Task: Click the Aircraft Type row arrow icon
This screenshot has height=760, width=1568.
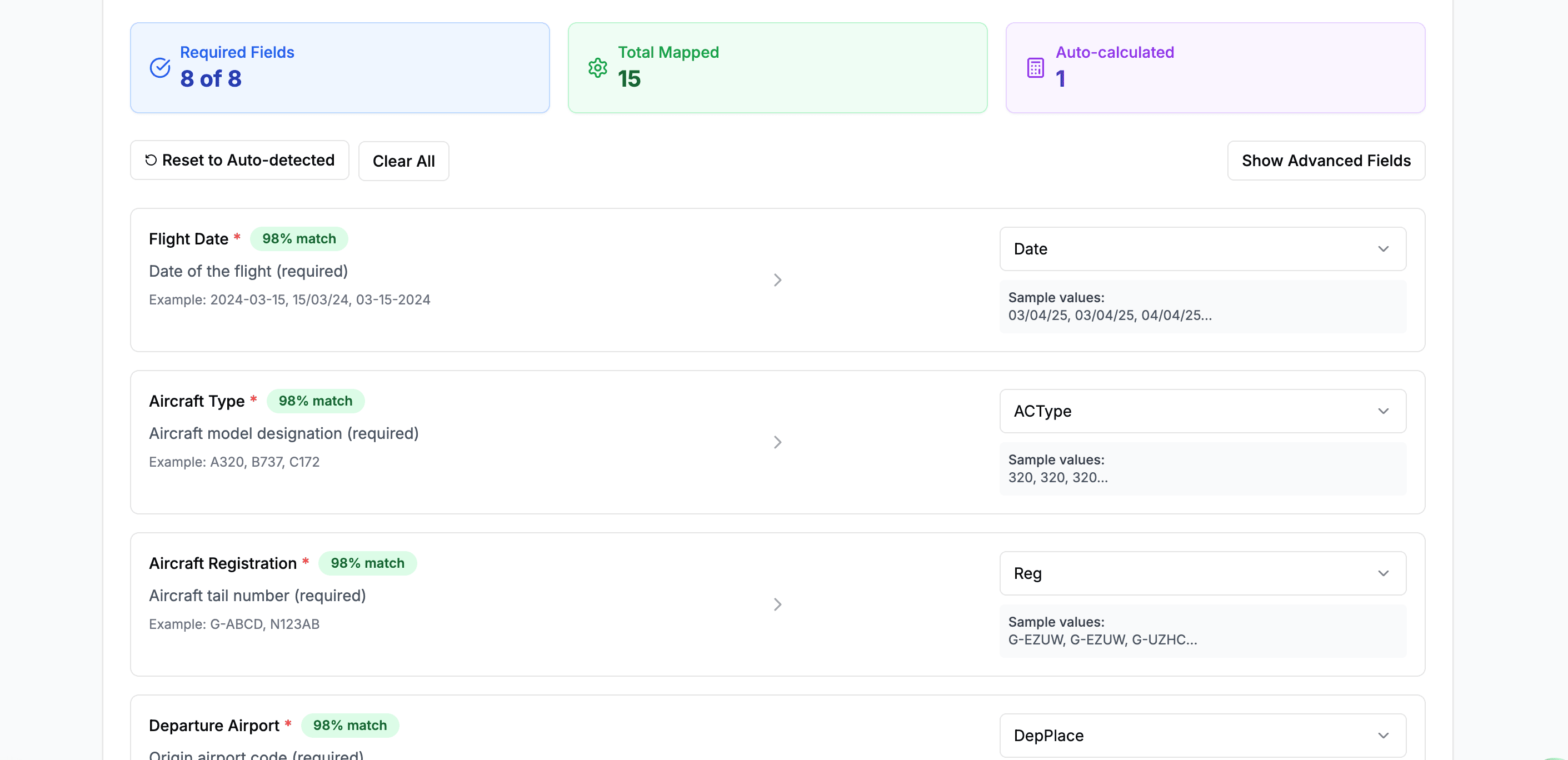Action: point(777,442)
